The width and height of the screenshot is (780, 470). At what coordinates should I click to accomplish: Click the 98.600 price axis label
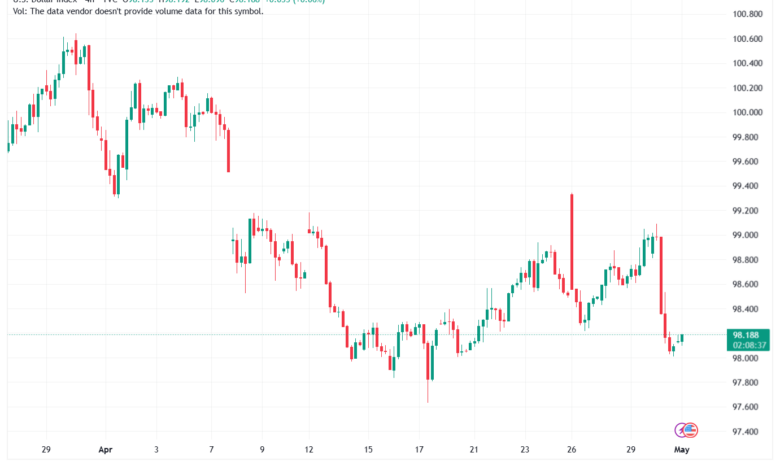[x=746, y=284]
